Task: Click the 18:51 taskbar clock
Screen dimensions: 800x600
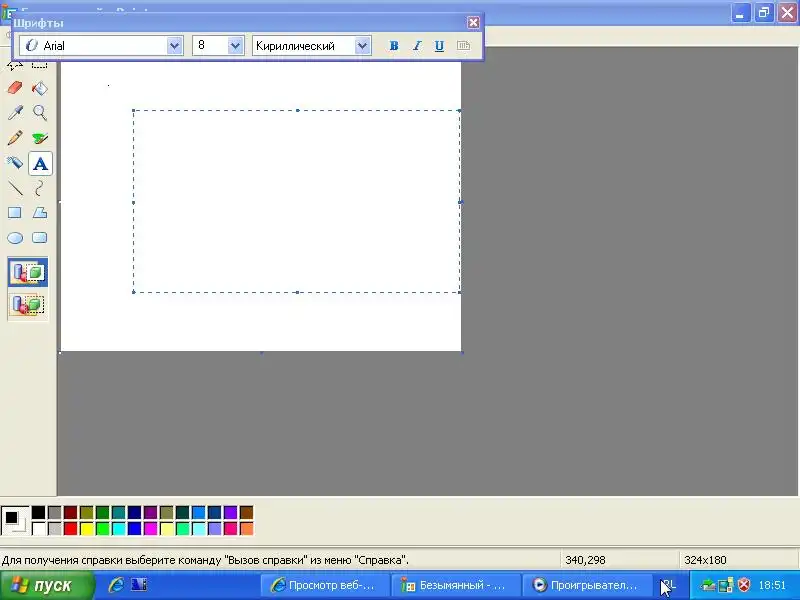Action: (x=772, y=585)
